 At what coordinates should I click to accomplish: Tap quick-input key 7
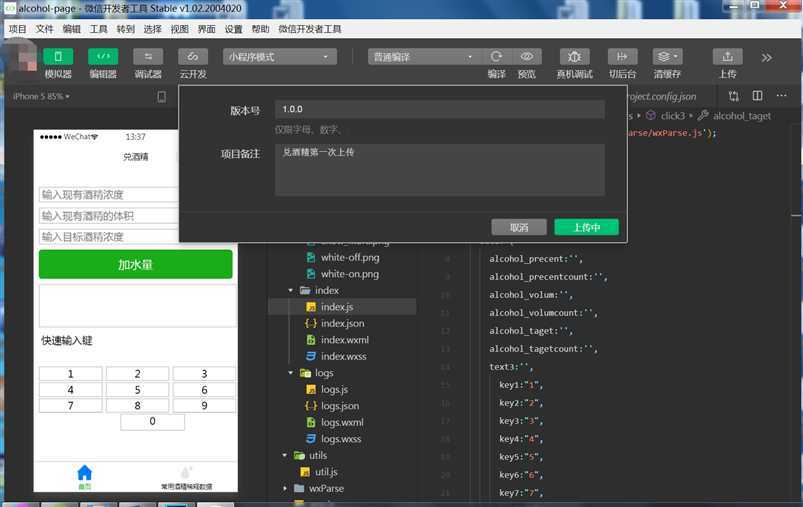(x=71, y=406)
